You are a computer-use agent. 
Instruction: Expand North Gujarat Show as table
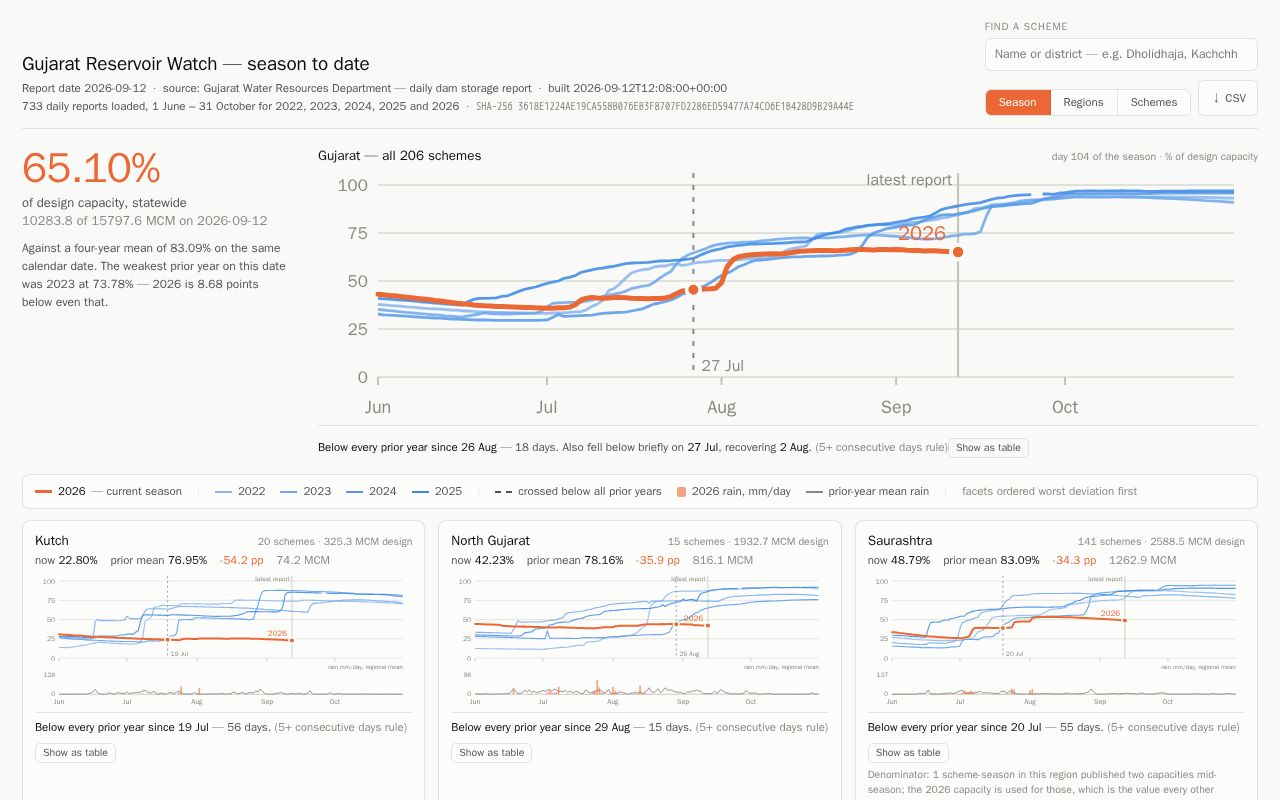coord(491,752)
